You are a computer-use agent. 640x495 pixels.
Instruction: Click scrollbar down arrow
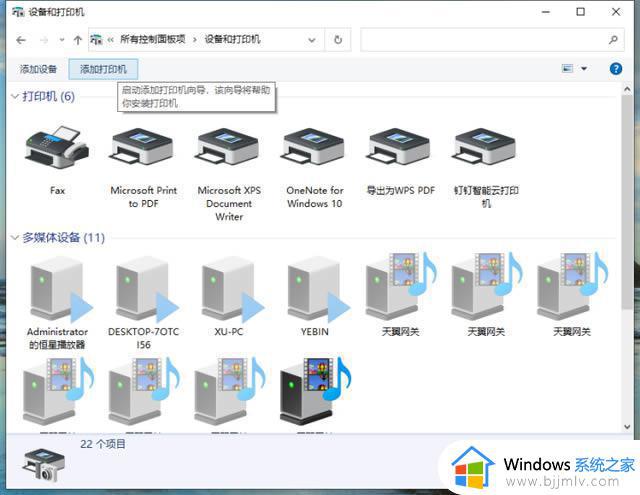(627, 427)
